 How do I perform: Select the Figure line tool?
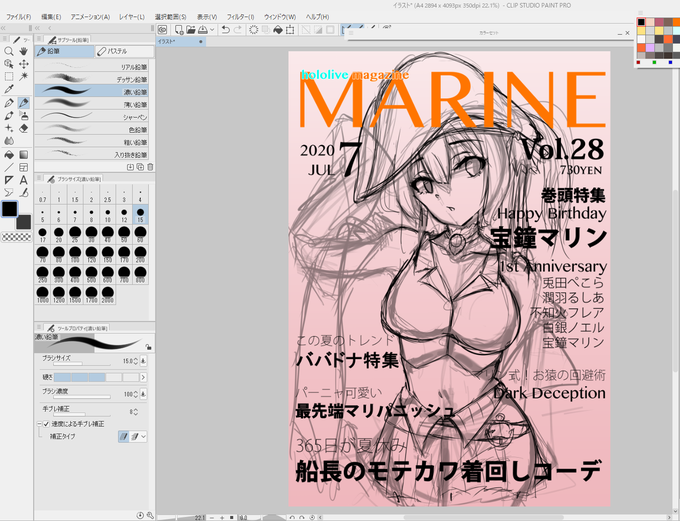[x=8, y=167]
